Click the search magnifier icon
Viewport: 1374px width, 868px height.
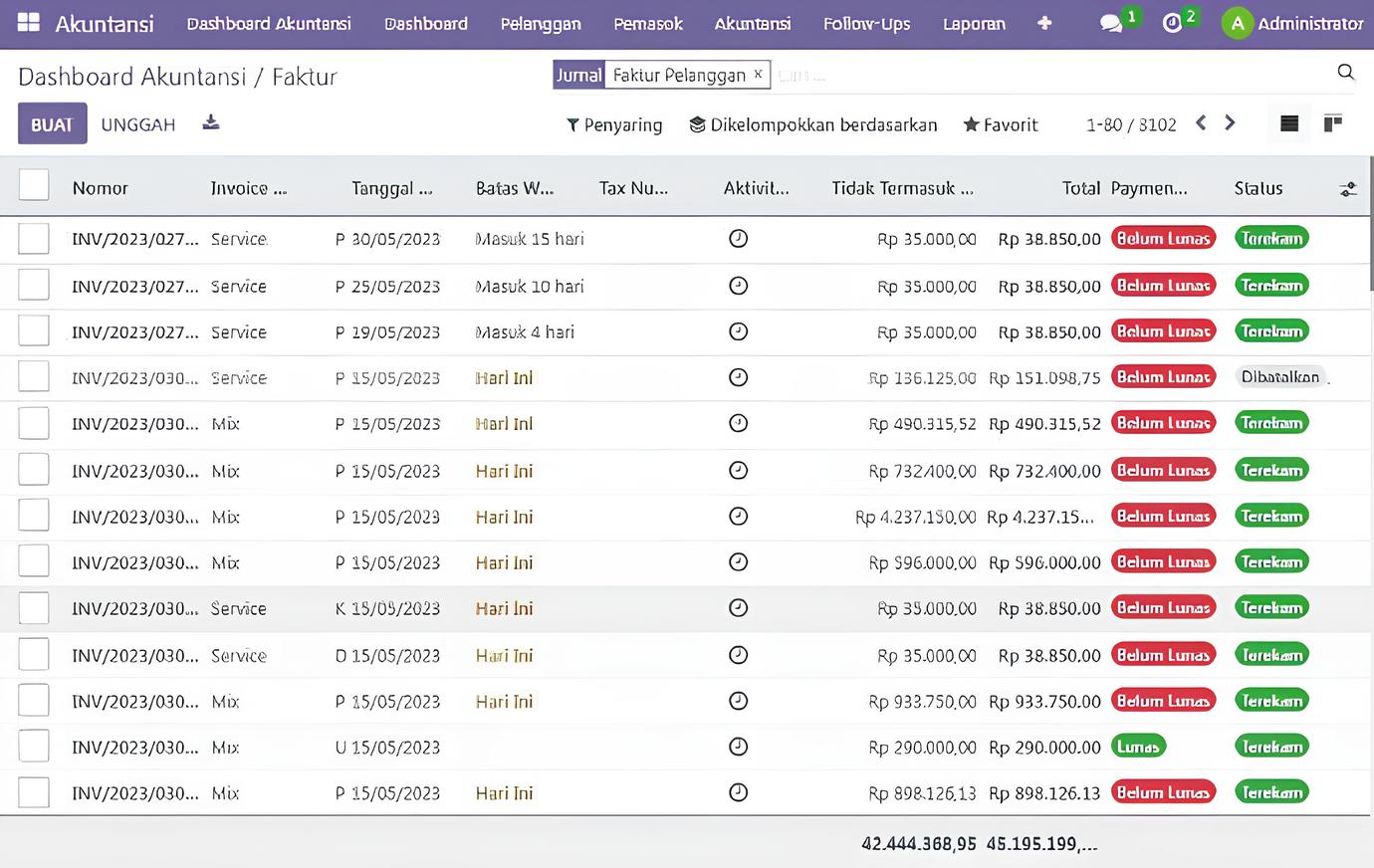click(x=1345, y=73)
